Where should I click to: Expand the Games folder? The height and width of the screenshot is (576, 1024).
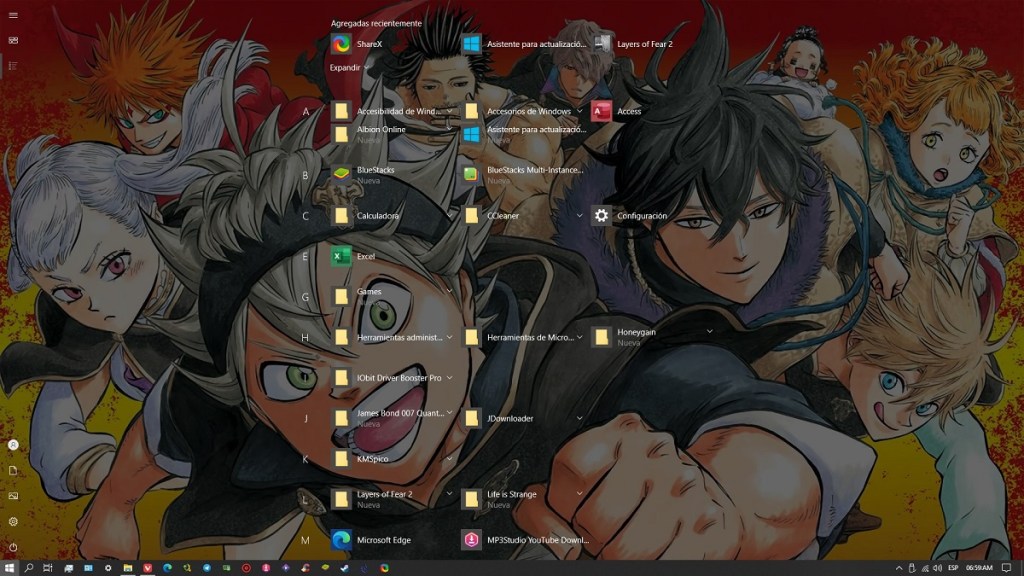[x=449, y=291]
